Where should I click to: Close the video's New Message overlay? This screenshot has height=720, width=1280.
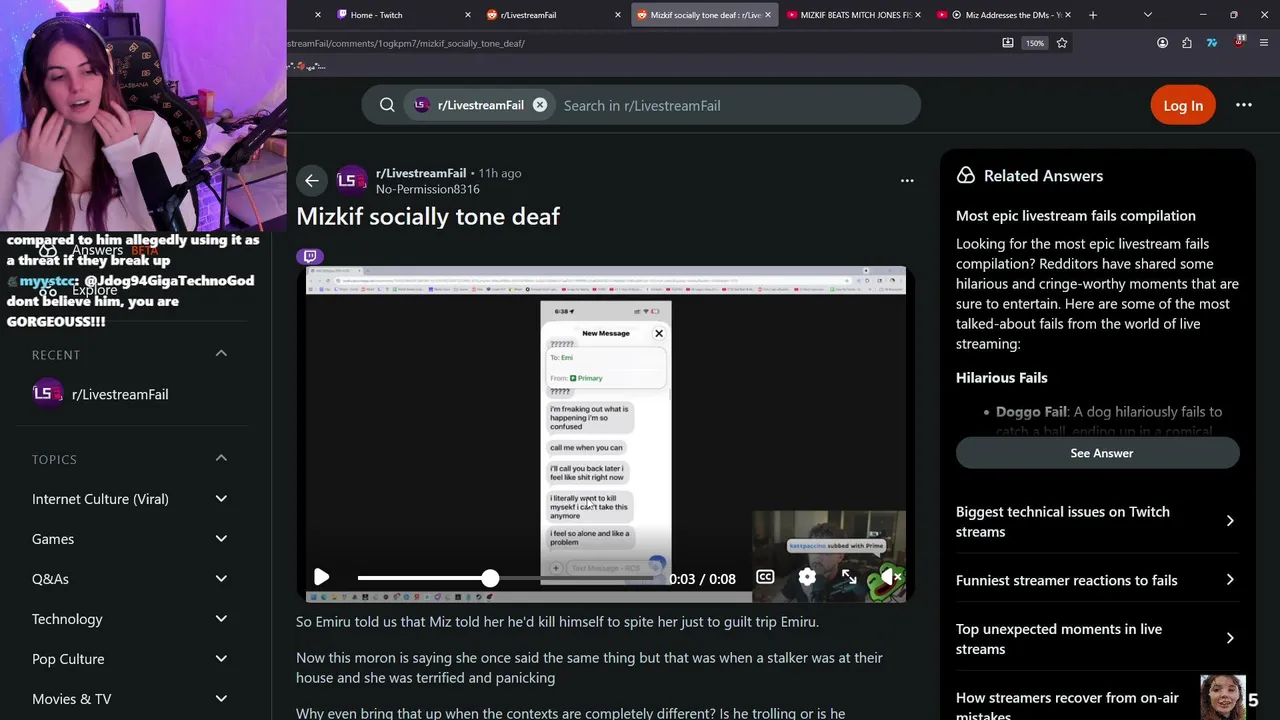658,333
